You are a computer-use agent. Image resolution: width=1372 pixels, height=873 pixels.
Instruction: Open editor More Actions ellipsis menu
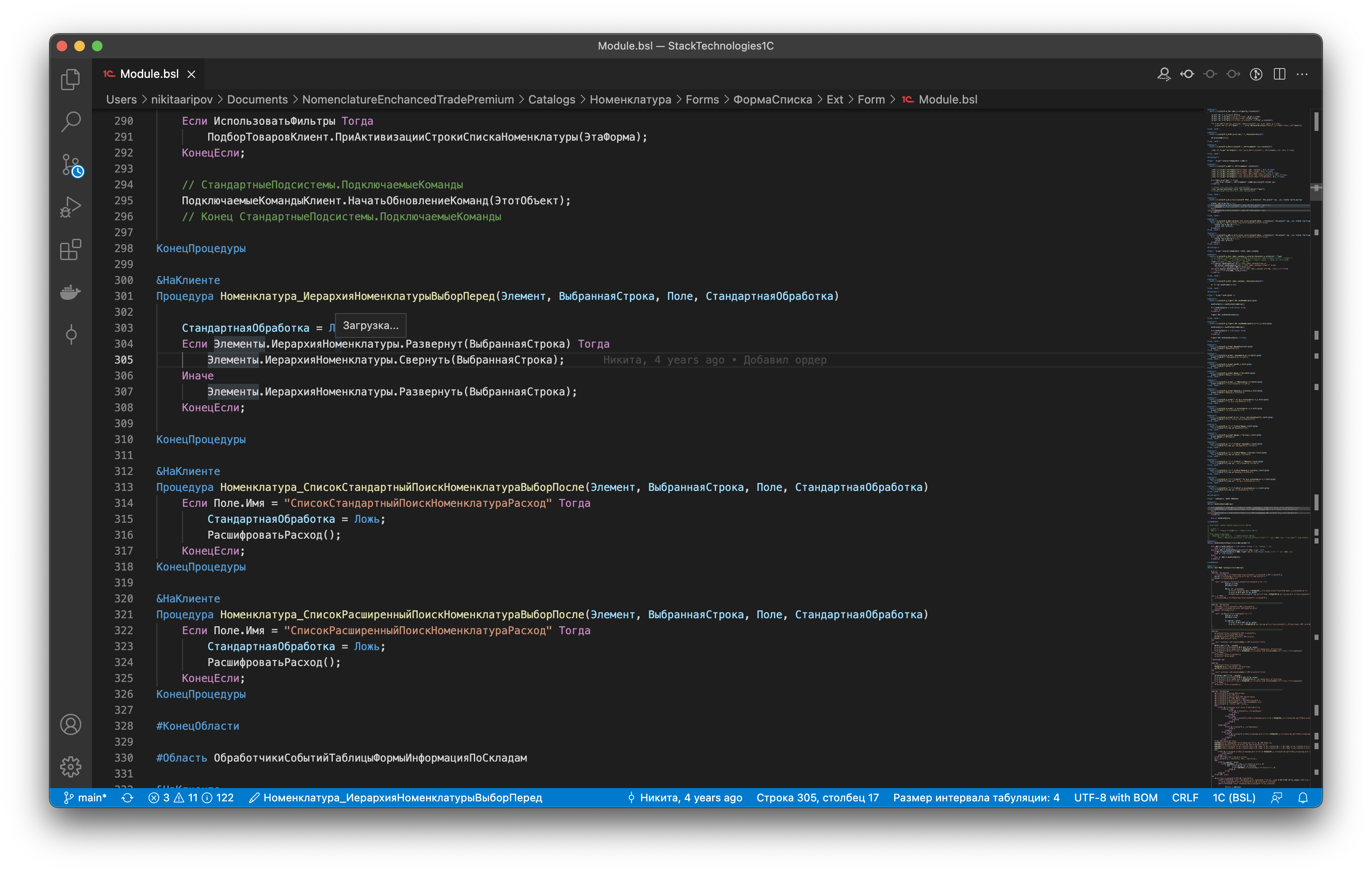click(1303, 74)
